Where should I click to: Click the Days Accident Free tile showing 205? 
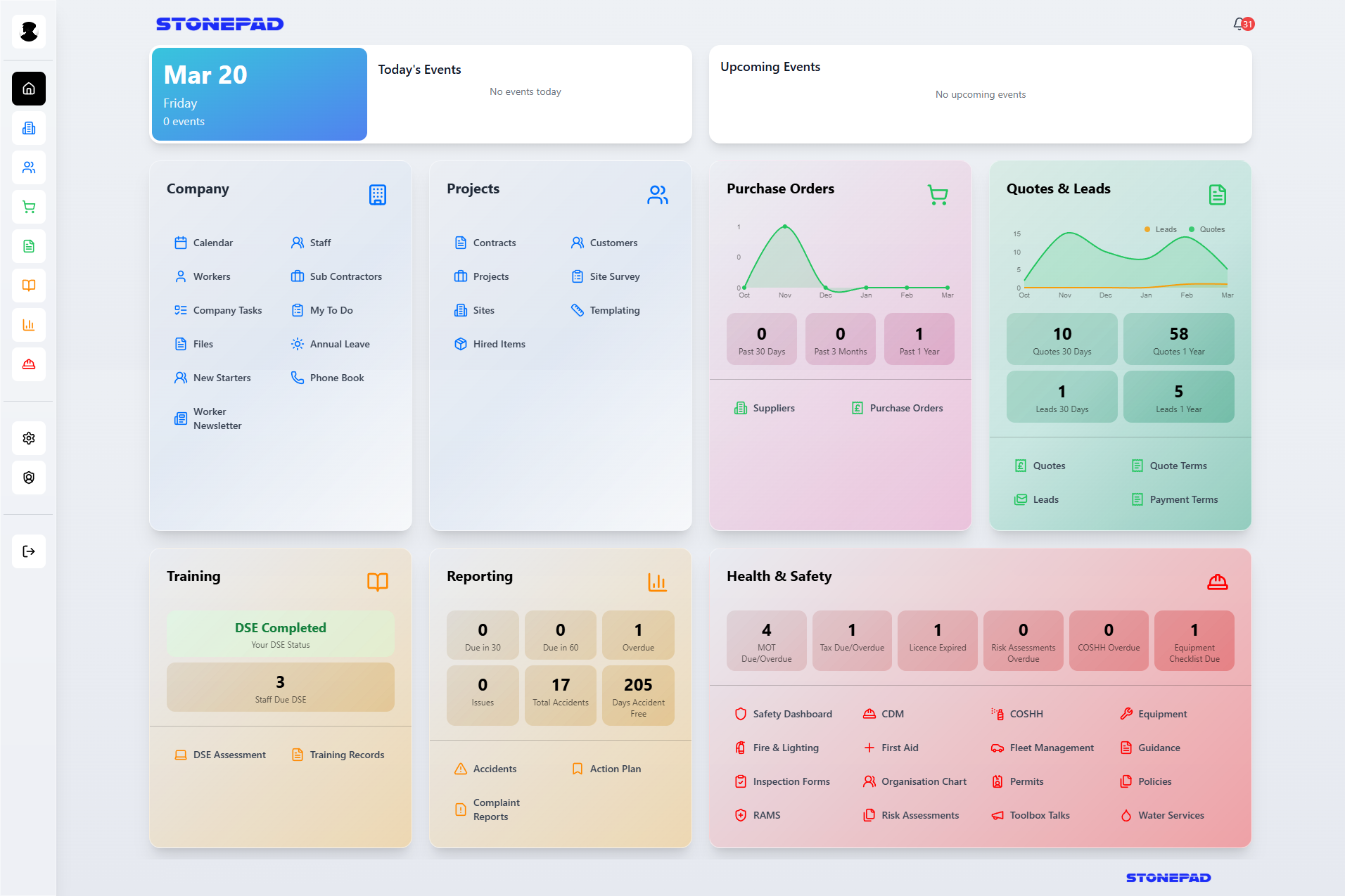tap(638, 695)
